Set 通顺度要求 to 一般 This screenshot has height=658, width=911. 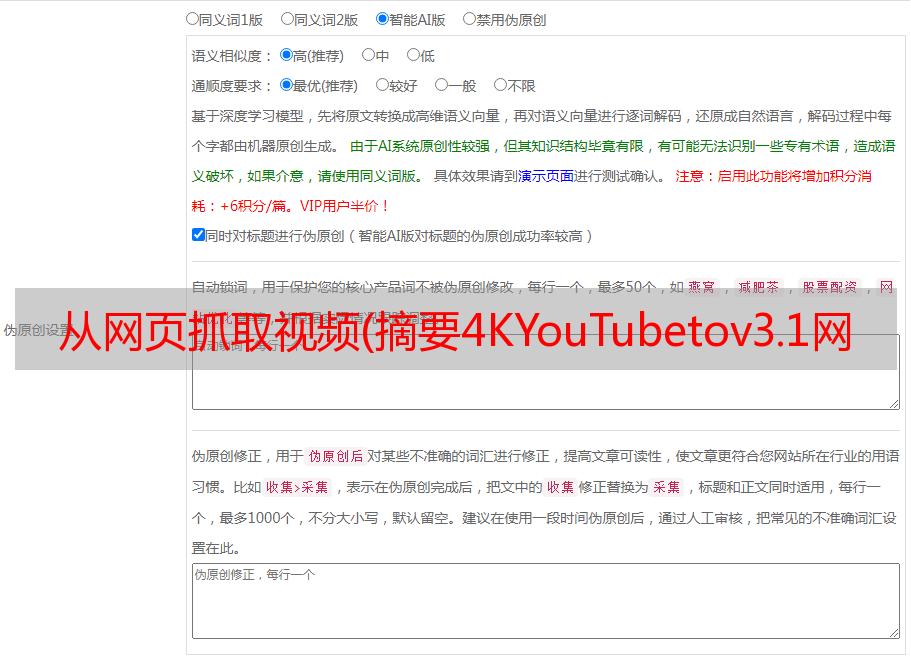441,85
